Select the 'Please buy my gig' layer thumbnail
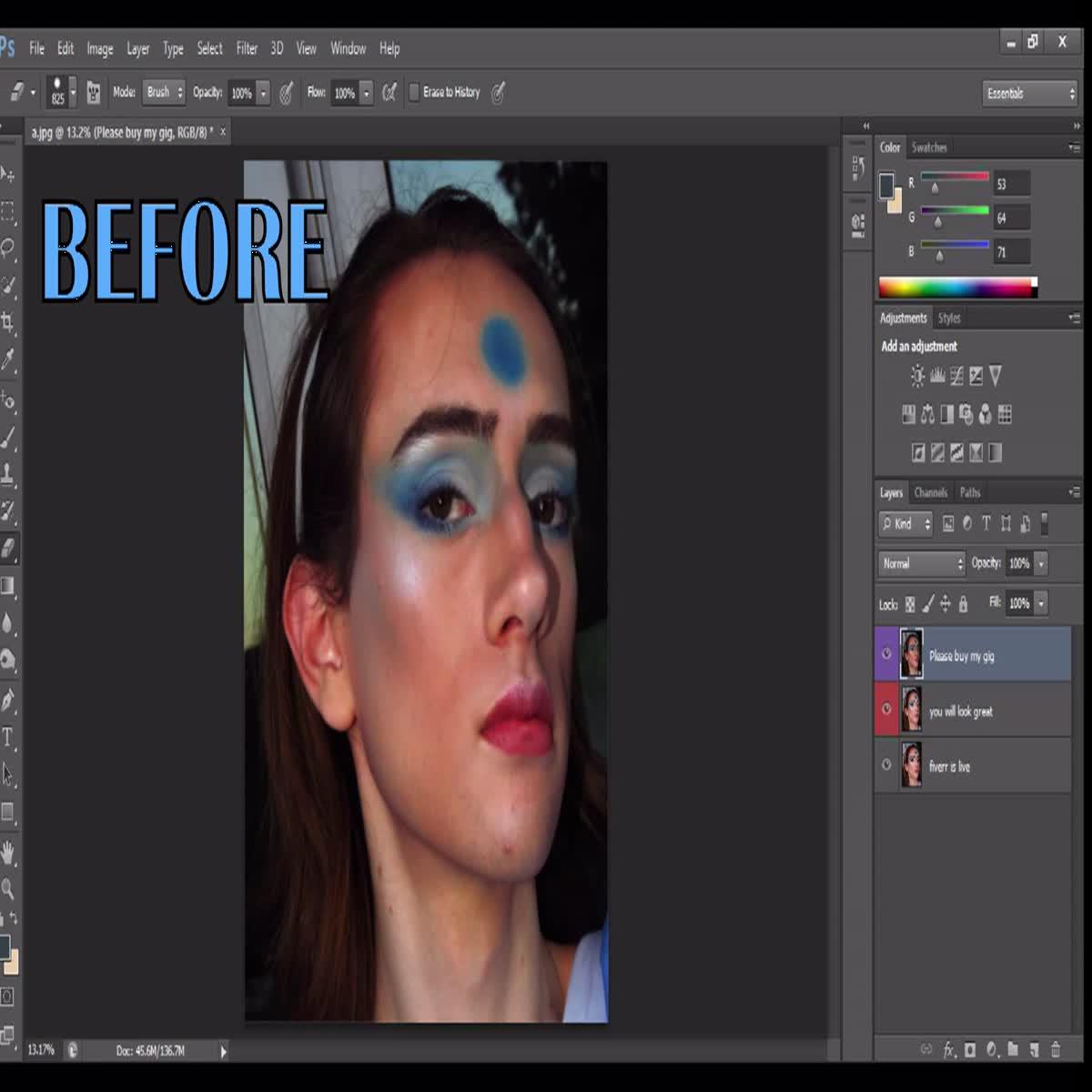The width and height of the screenshot is (1092, 1092). (x=910, y=655)
